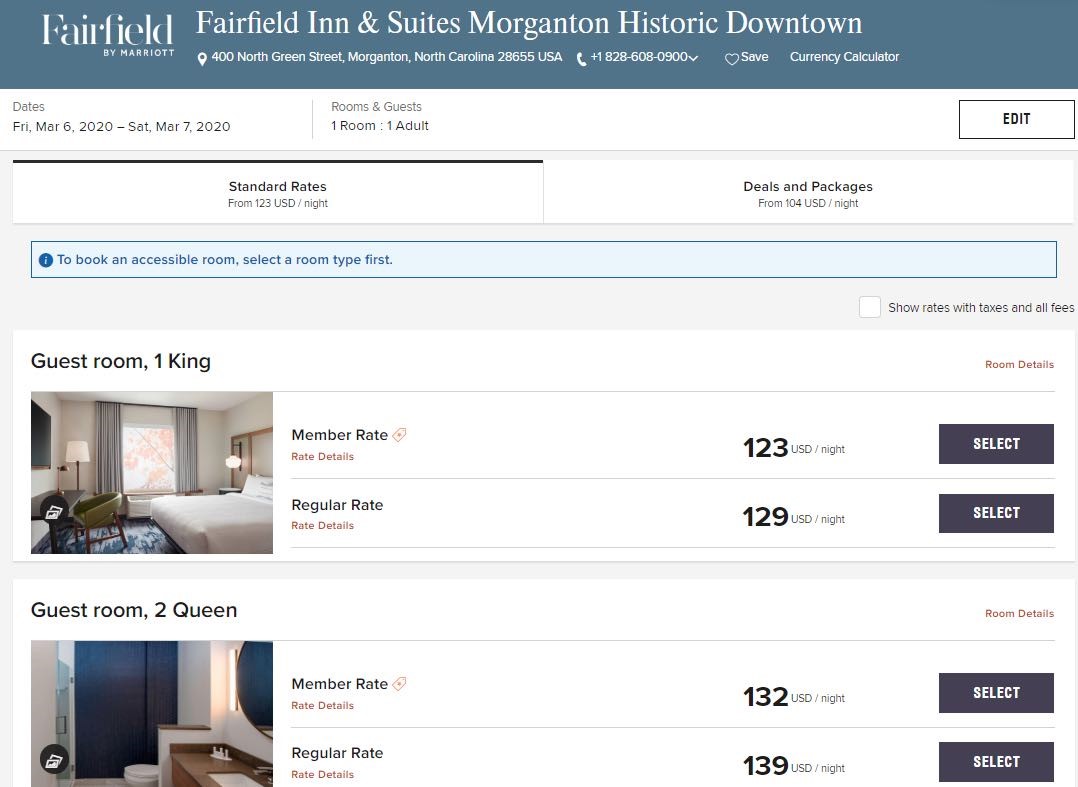Open the Currency Calculator link

(x=844, y=57)
